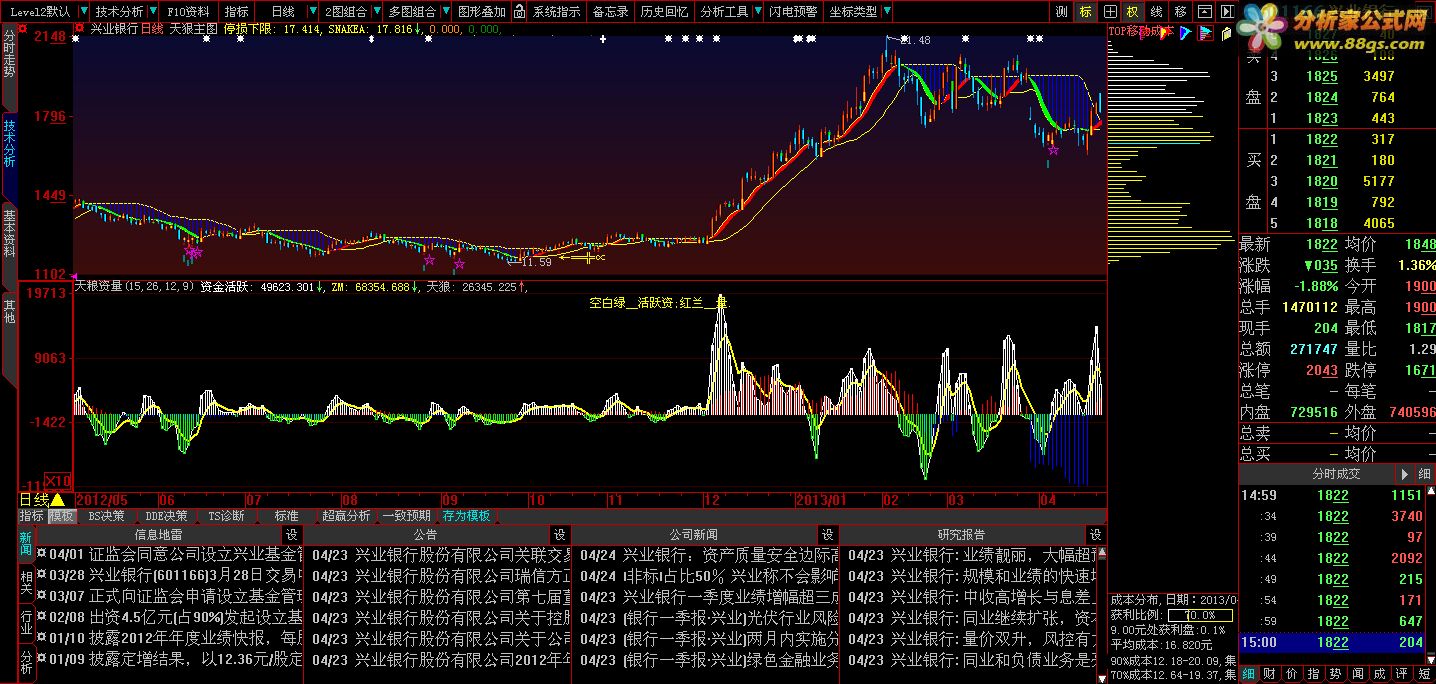Open the 备忘录 memo button
Viewport: 1436px width, 684px height.
[610, 12]
